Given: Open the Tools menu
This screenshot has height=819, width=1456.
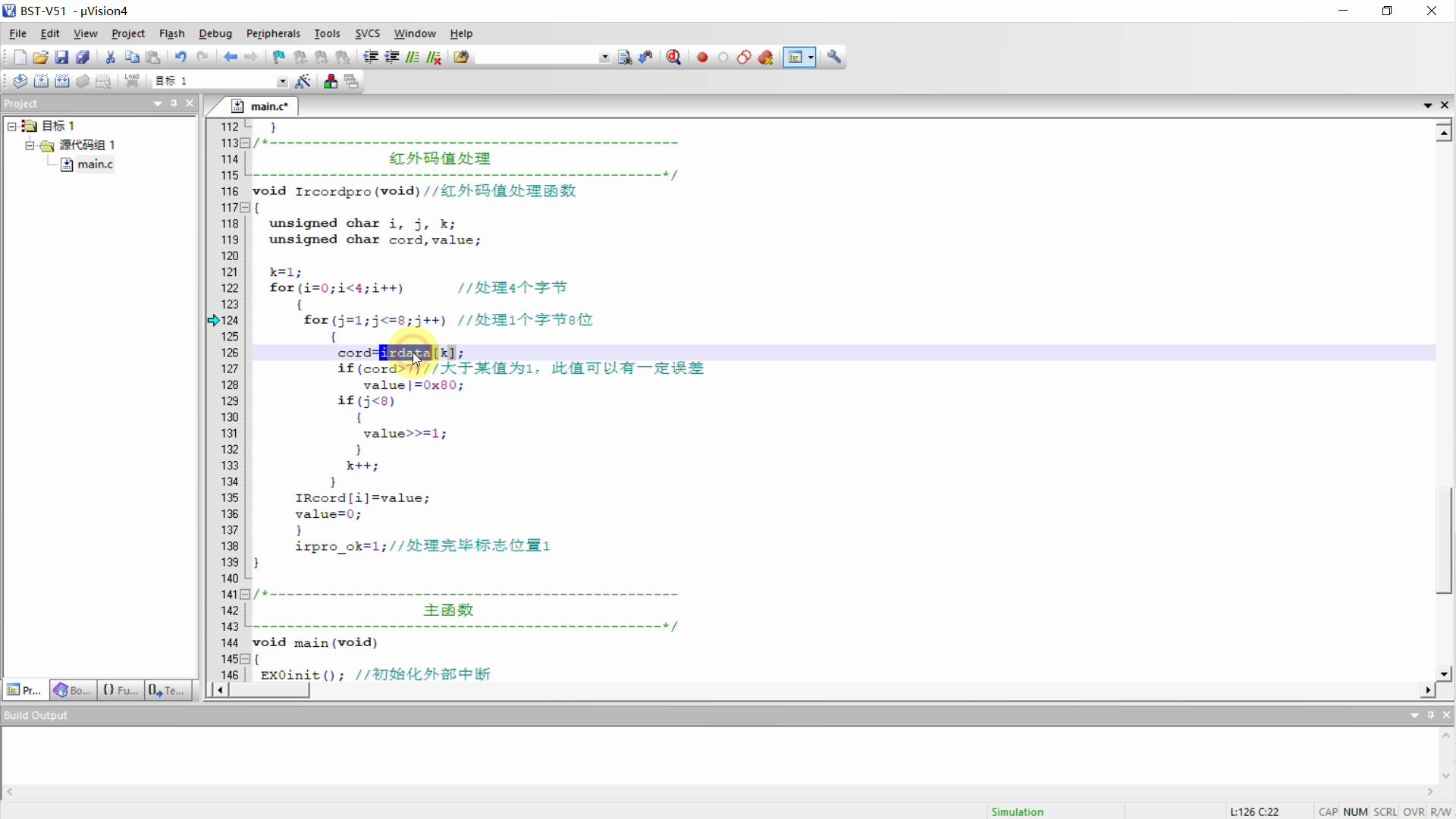Looking at the screenshot, I should 327,34.
